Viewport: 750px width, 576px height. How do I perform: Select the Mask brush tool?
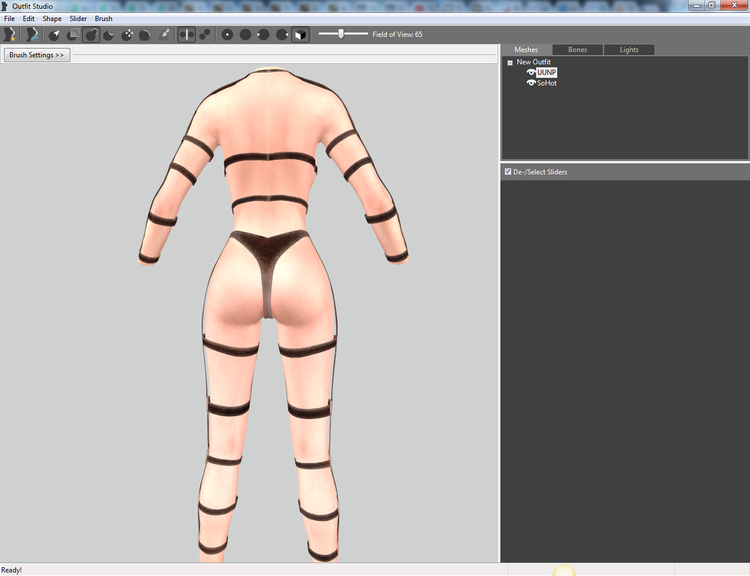(x=73, y=34)
